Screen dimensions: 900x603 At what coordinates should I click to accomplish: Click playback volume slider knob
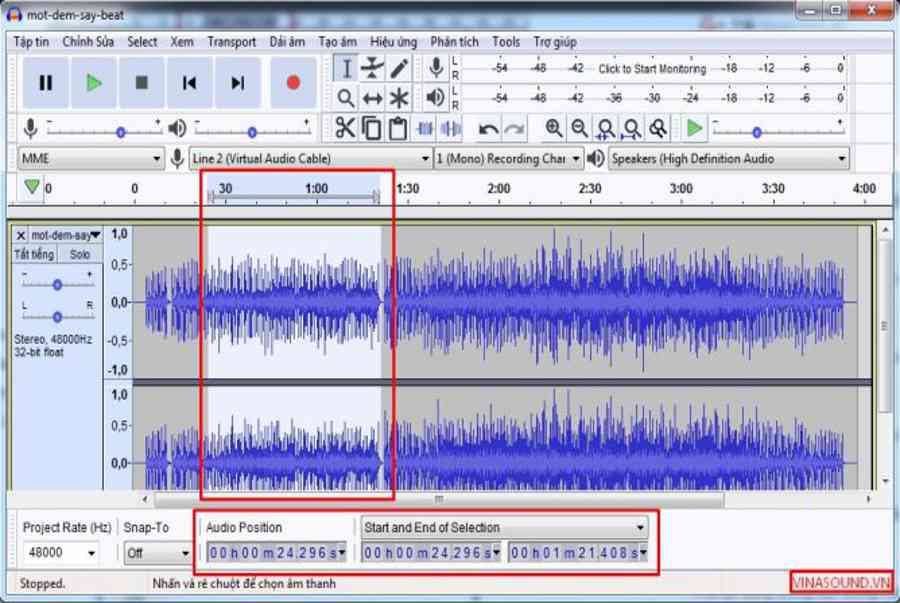[252, 133]
